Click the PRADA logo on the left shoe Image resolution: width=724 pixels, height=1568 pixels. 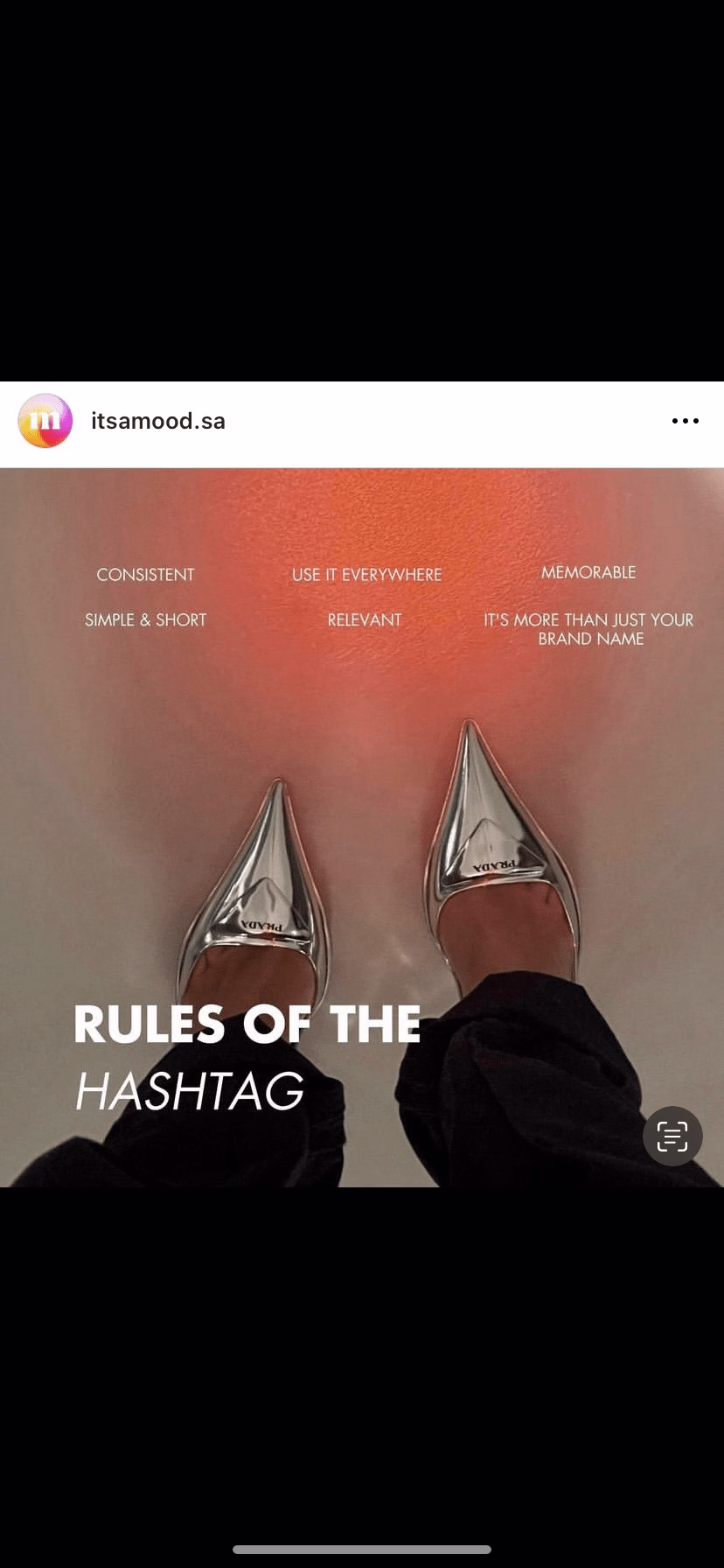tap(262, 925)
